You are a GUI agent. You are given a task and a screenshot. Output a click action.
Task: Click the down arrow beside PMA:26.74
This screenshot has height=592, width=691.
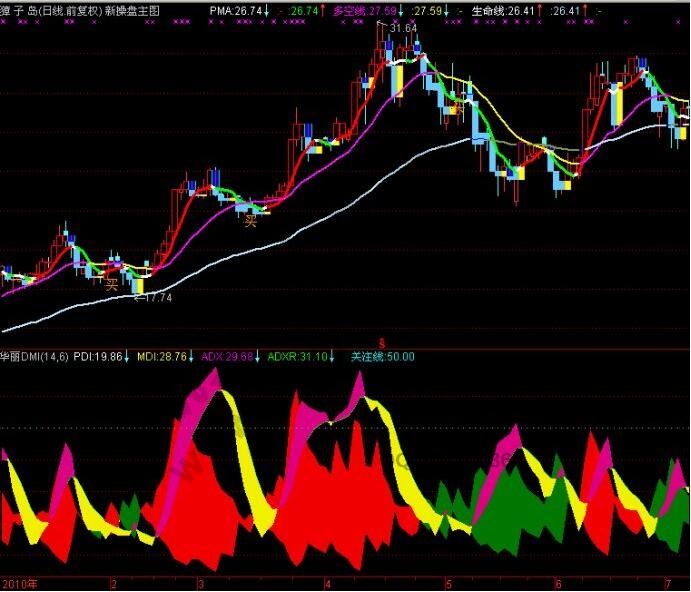point(267,10)
